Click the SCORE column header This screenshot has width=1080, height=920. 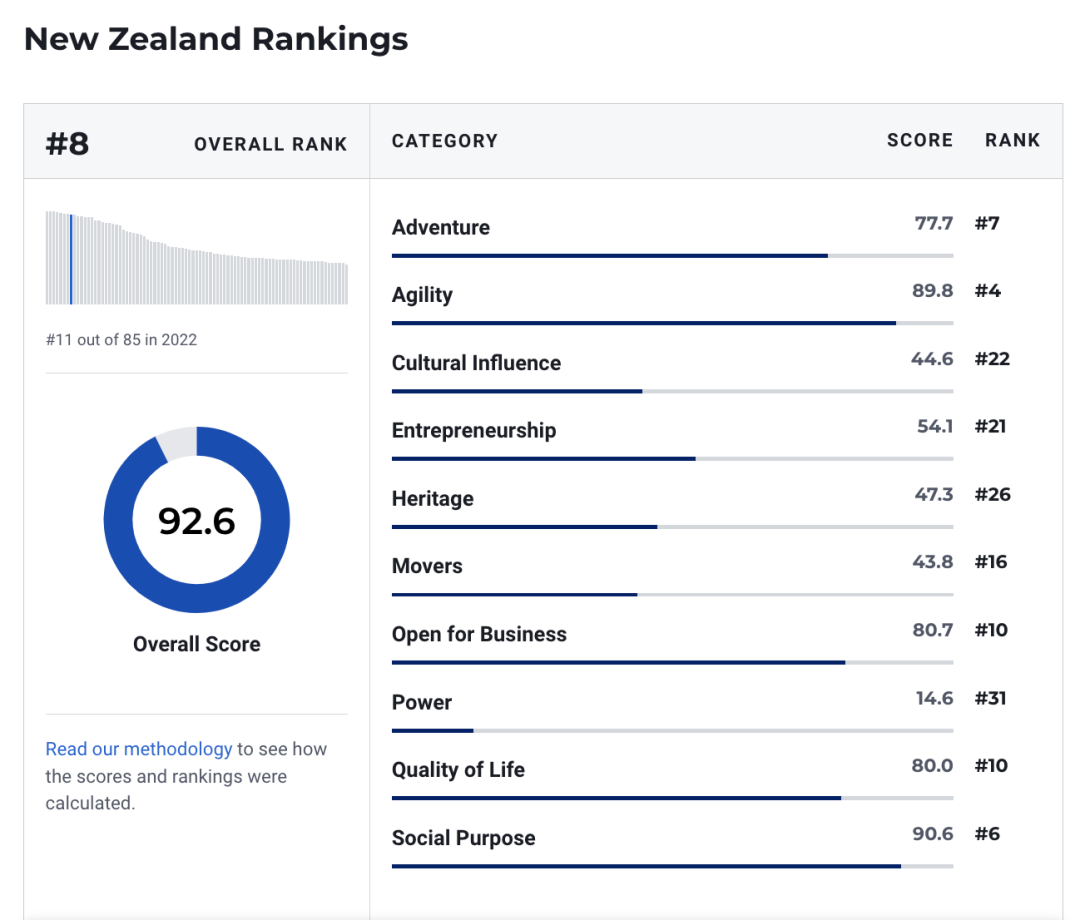pyautogui.click(x=920, y=141)
